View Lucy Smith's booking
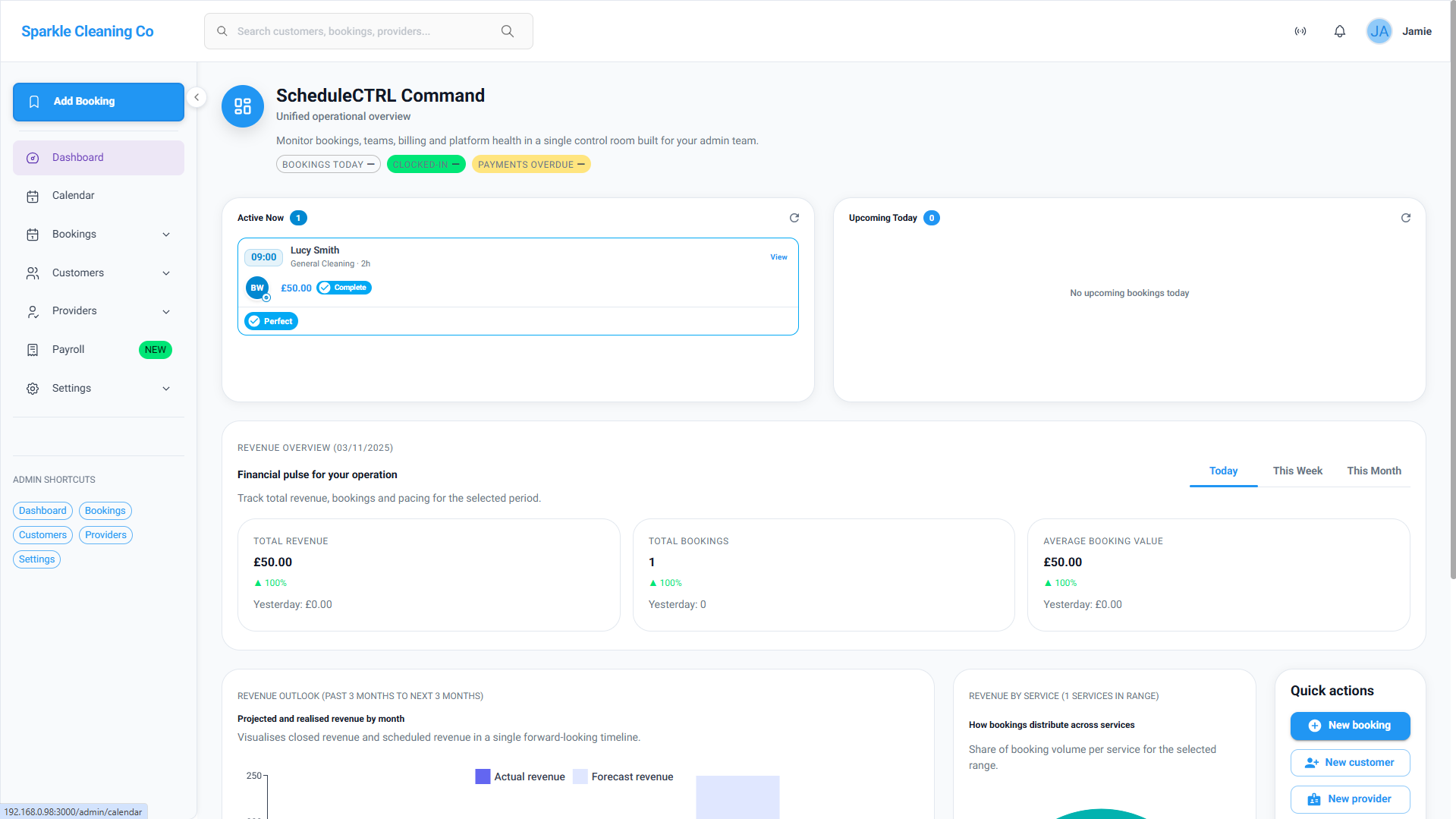The image size is (1456, 819). tap(778, 257)
